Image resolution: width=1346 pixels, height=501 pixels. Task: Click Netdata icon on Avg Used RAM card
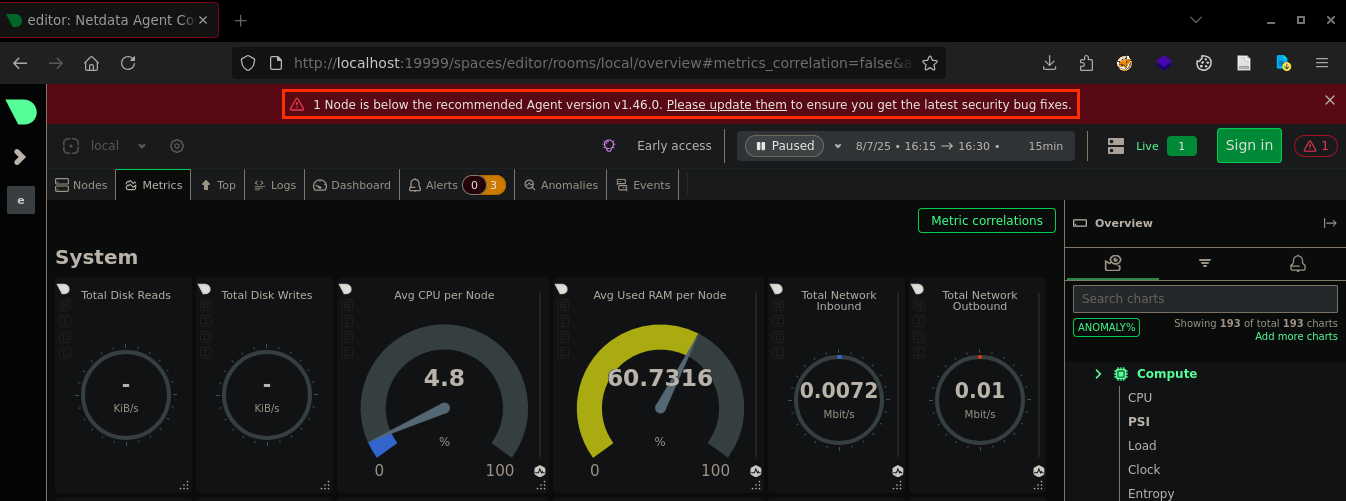(x=562, y=289)
